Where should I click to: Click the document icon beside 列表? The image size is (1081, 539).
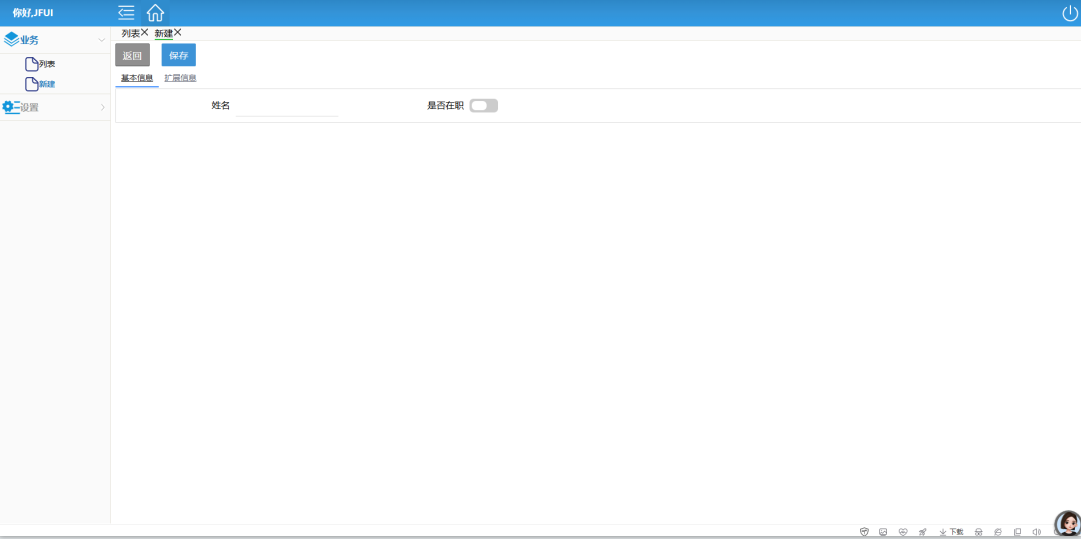click(32, 64)
